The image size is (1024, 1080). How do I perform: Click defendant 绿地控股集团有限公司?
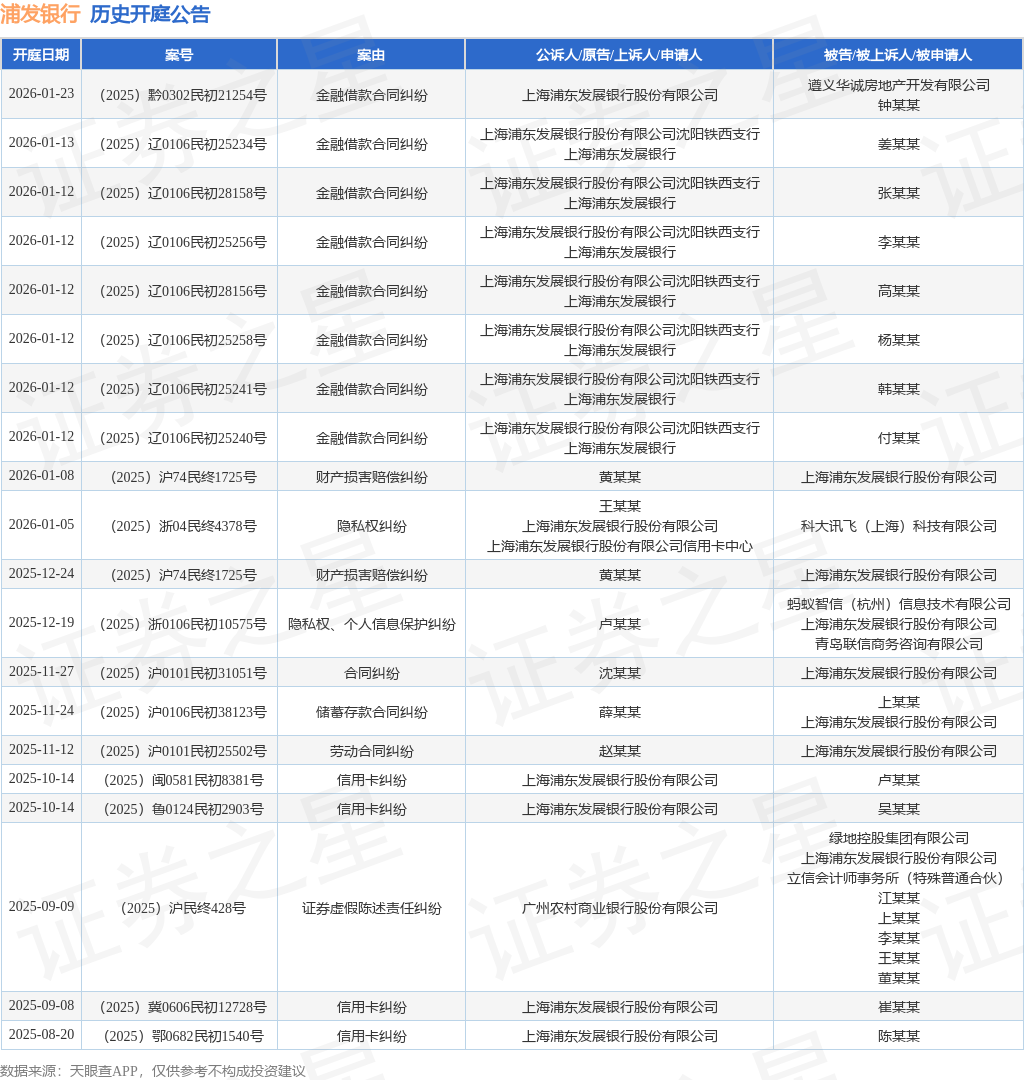point(899,838)
